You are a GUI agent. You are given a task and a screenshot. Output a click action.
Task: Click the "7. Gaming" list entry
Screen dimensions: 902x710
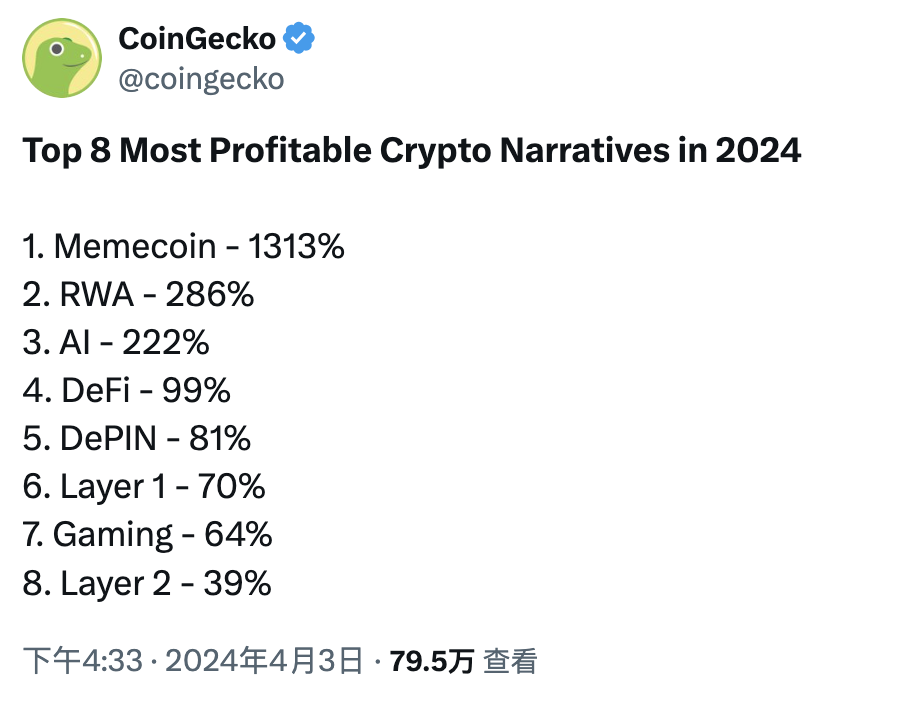pos(98,534)
